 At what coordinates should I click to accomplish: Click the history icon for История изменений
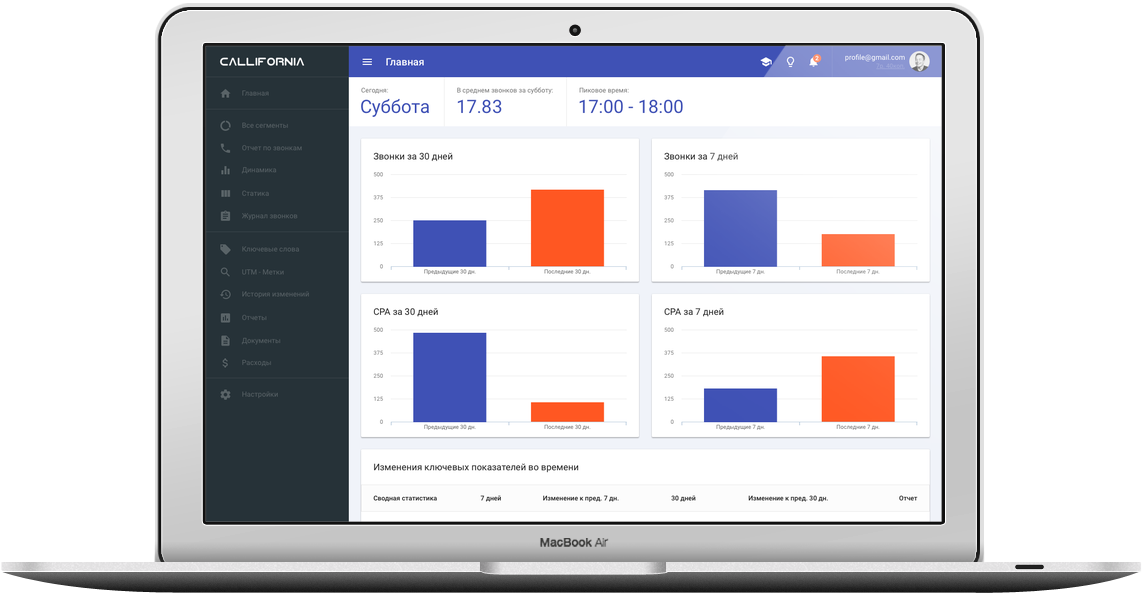point(225,294)
